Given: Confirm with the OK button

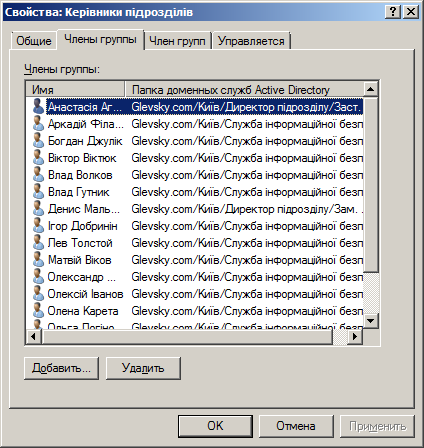Looking at the screenshot, I should click(x=215, y=426).
